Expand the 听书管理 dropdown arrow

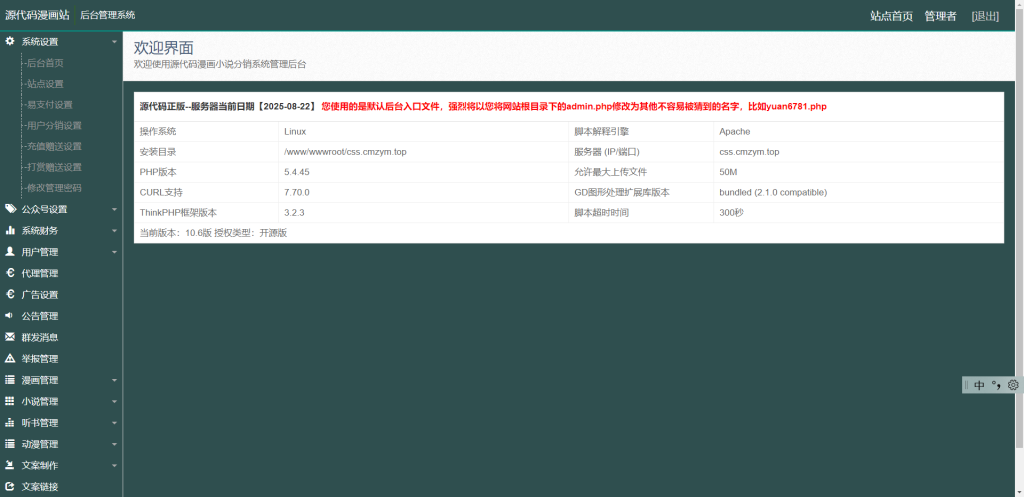[x=114, y=423]
